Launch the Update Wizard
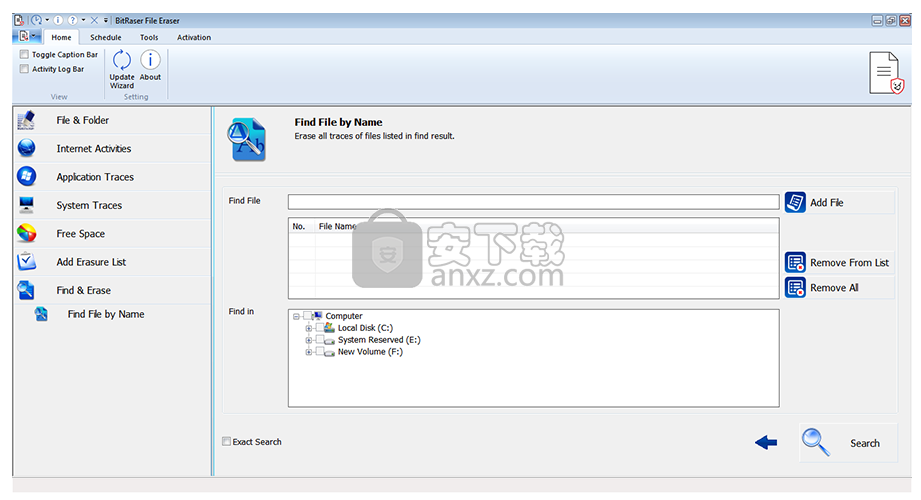This screenshot has width=921, height=500. point(122,69)
